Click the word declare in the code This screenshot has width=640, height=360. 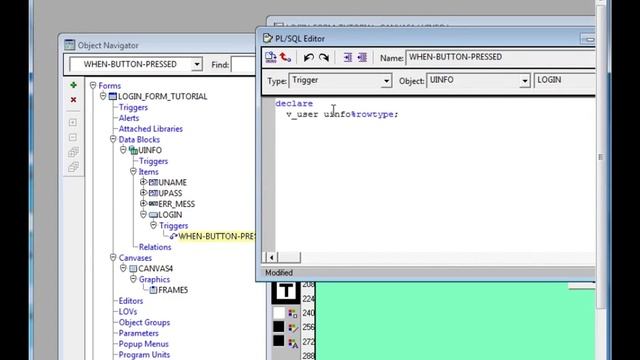click(294, 104)
